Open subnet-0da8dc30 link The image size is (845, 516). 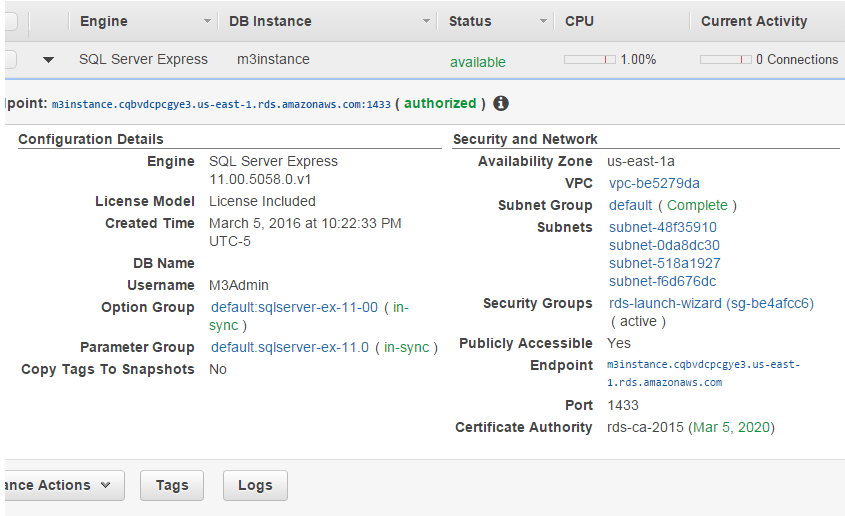click(664, 245)
